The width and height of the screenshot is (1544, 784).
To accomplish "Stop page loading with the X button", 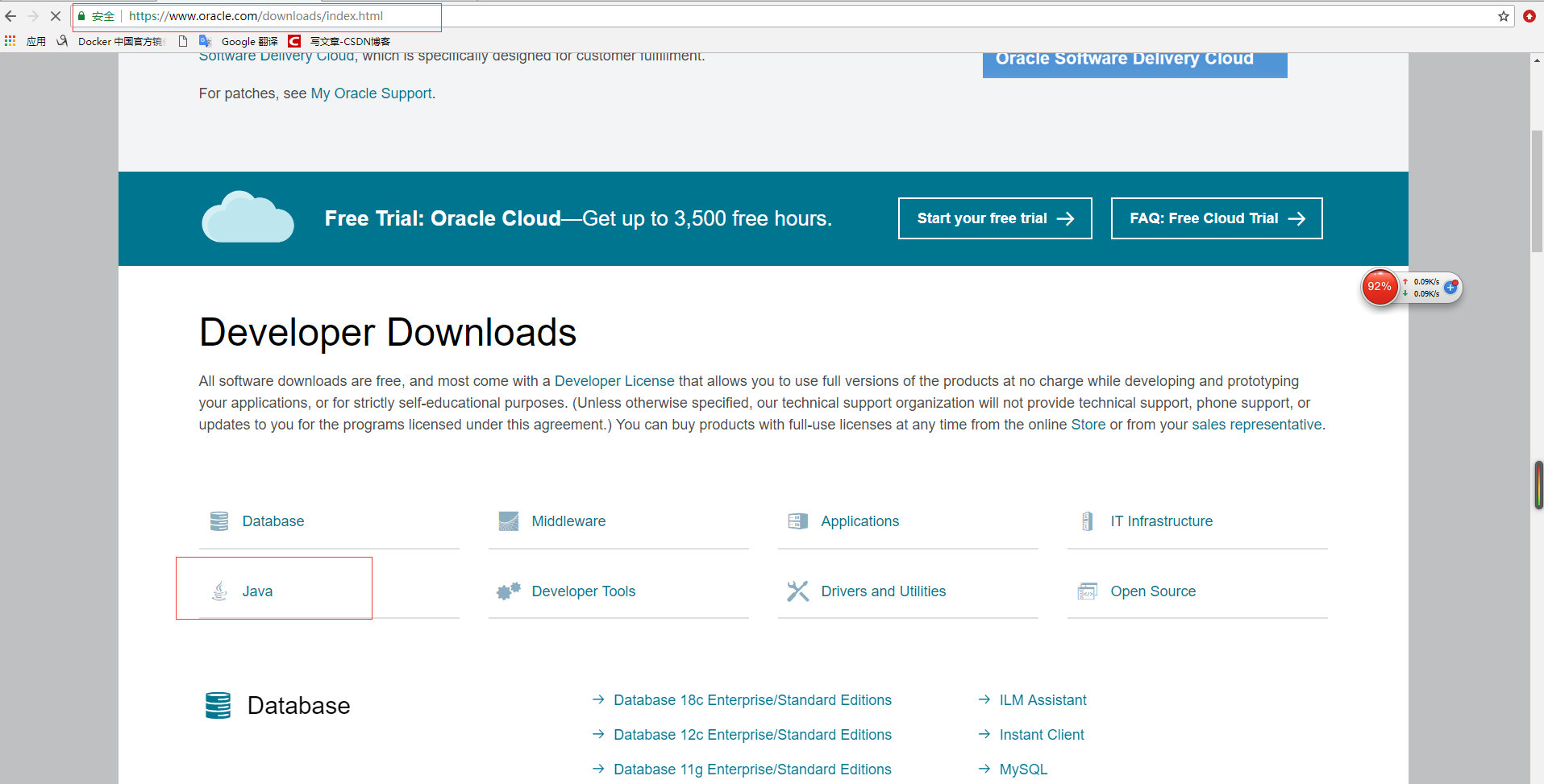I will pos(56,16).
